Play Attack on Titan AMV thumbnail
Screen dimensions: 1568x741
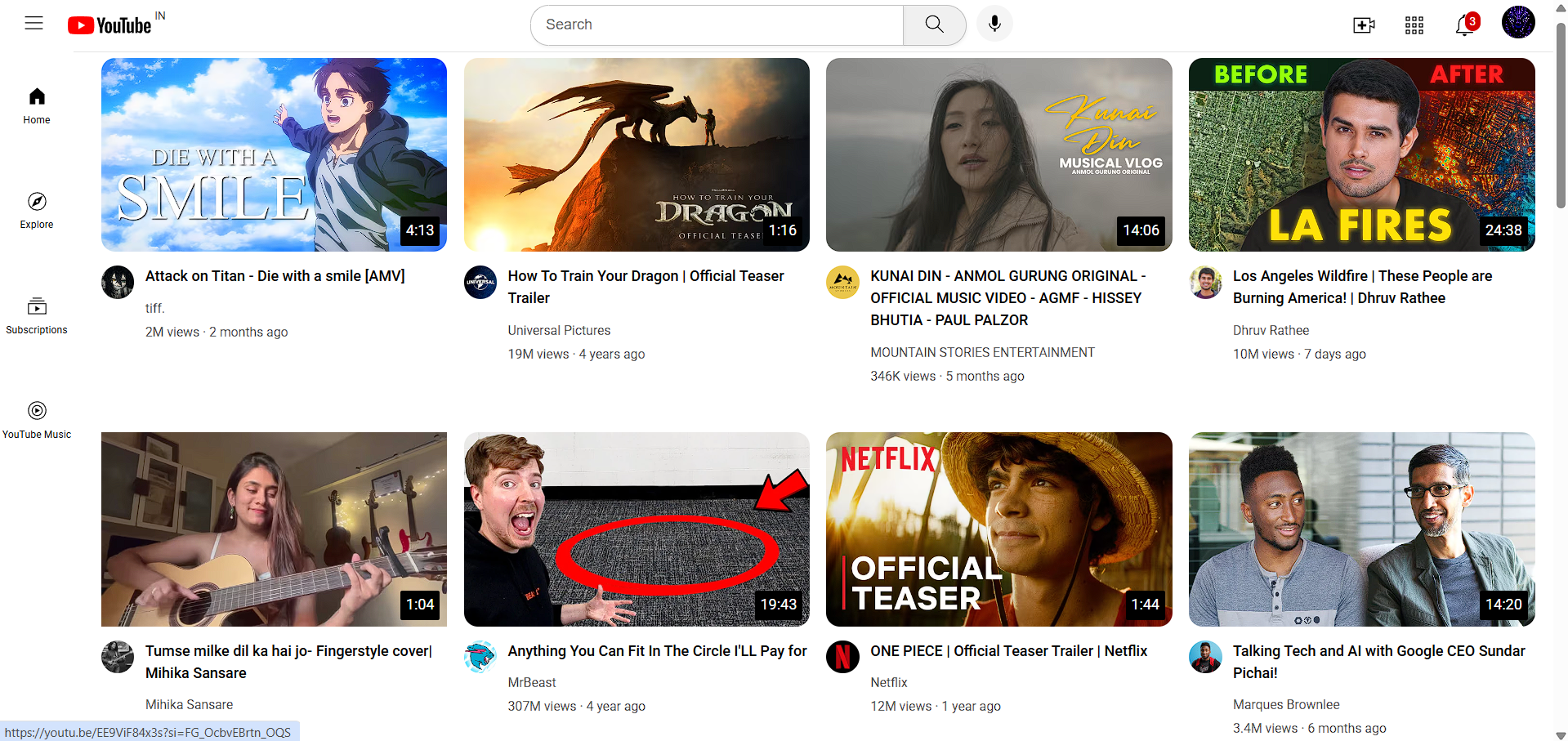coord(274,154)
